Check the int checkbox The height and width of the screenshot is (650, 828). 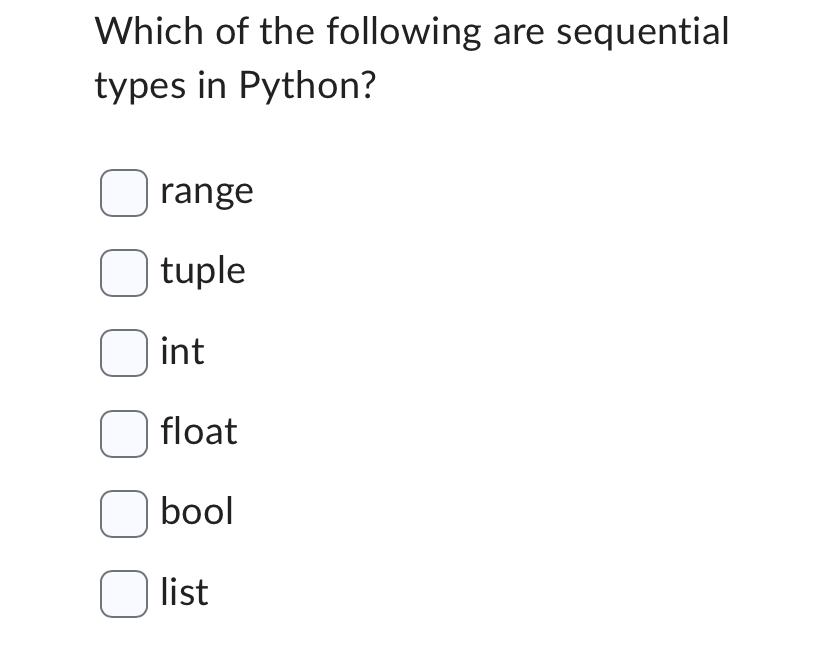pyautogui.click(x=122, y=352)
